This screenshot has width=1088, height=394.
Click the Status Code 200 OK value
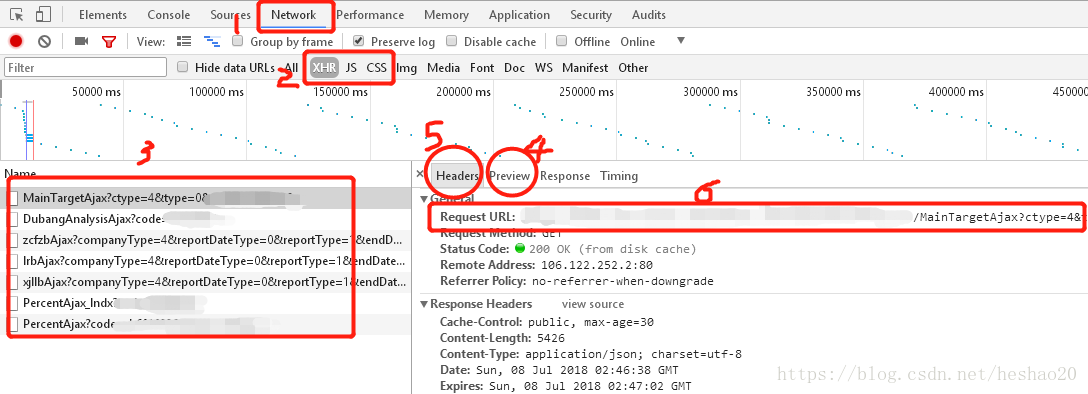click(606, 248)
